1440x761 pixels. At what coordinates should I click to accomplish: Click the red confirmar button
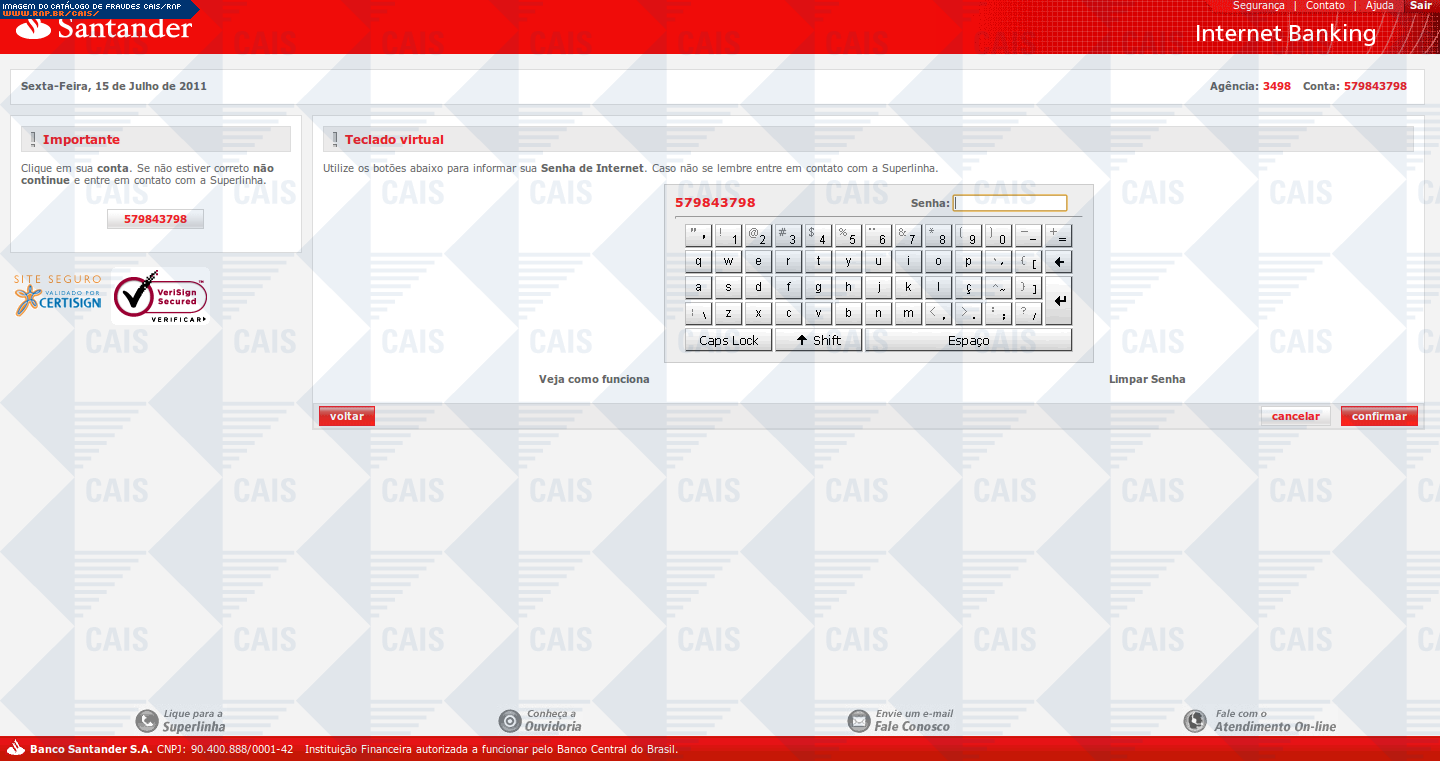(x=1379, y=416)
